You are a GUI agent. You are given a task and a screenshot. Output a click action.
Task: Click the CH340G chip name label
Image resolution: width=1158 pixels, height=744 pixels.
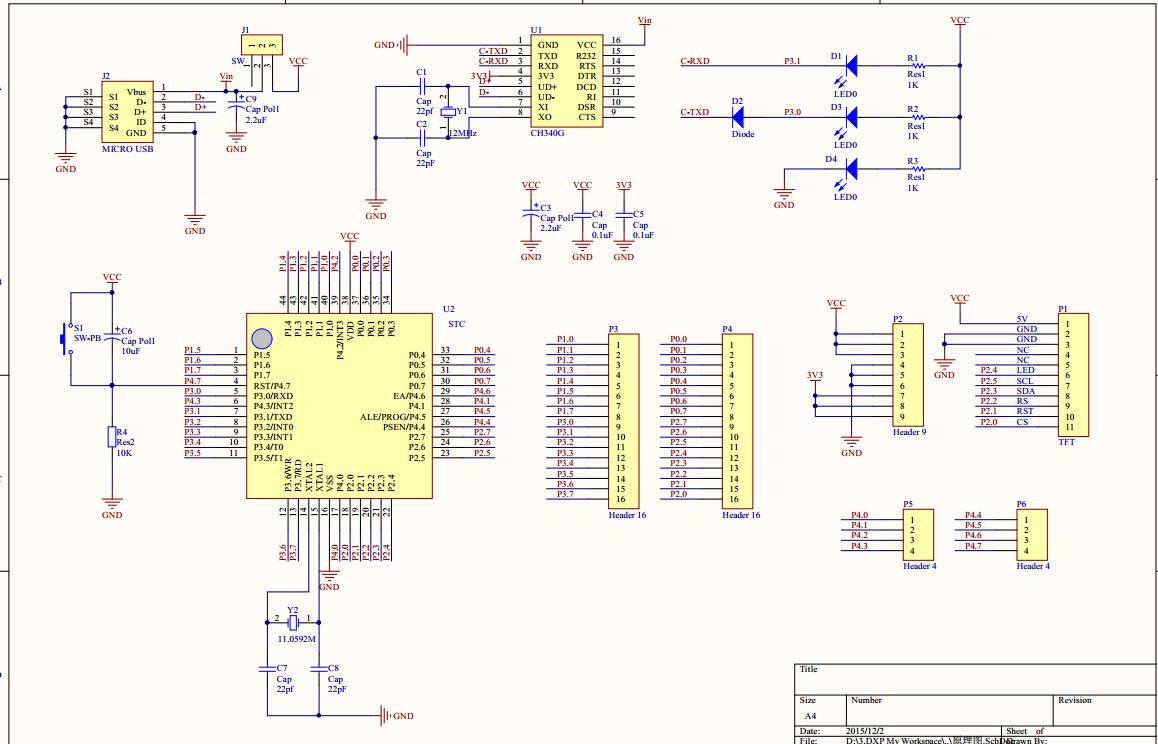[547, 134]
